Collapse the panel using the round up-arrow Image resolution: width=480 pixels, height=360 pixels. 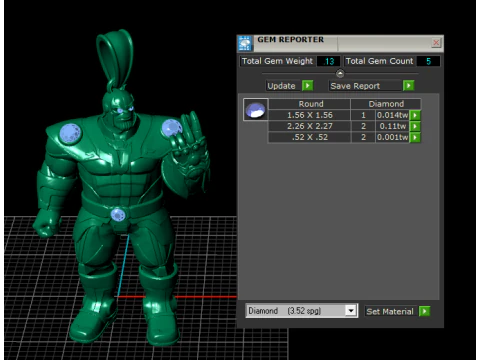pos(340,73)
